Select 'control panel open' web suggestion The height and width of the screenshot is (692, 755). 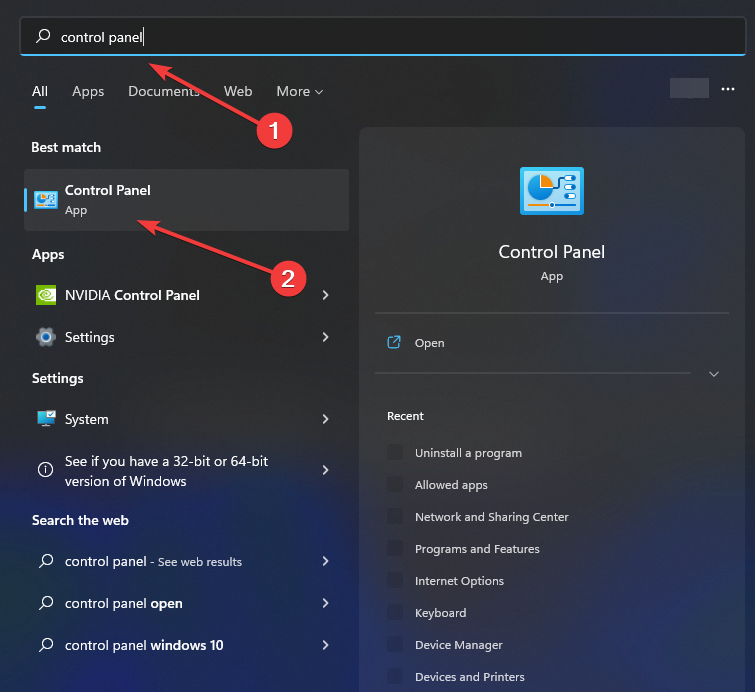tap(186, 603)
